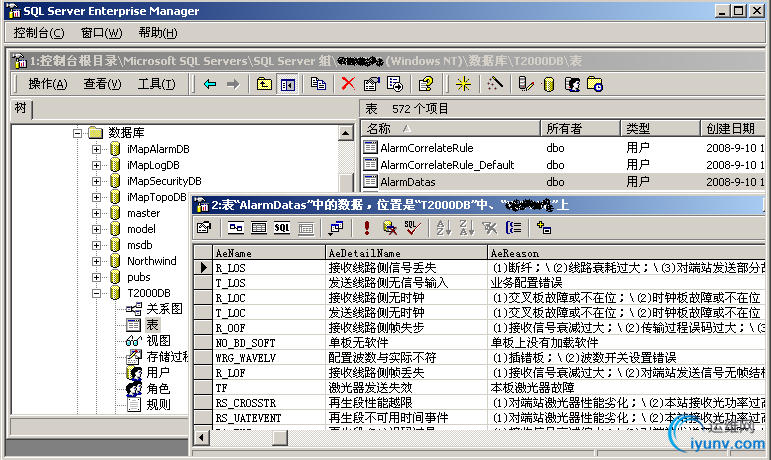Viewport: 771px width, 460px height.
Task: Sort by the 所有者 column header
Action: point(580,128)
